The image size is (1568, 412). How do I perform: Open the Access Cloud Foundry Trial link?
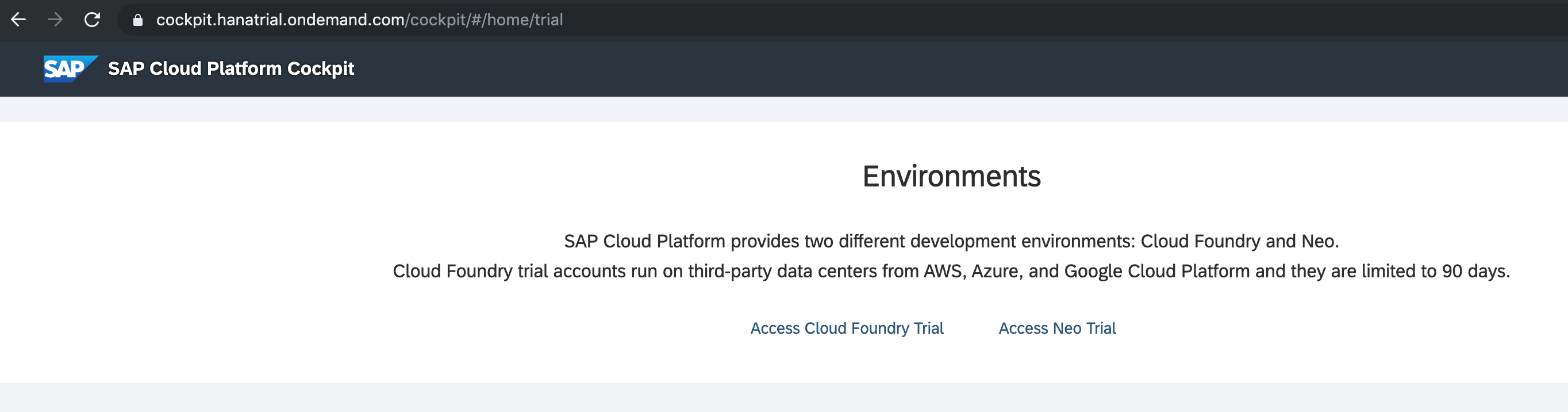tap(847, 328)
